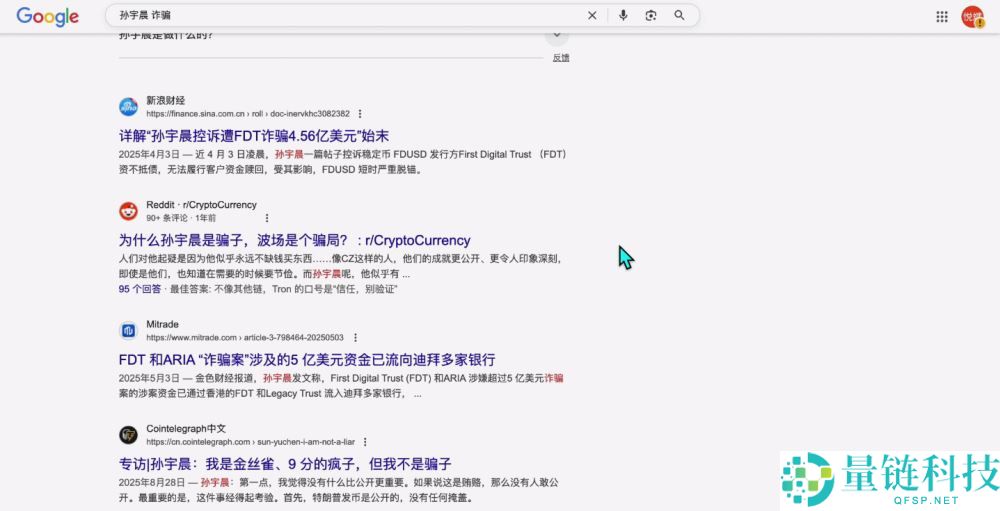Submit search with the magnifier icon
The width and height of the screenshot is (1000, 511).
[679, 15]
